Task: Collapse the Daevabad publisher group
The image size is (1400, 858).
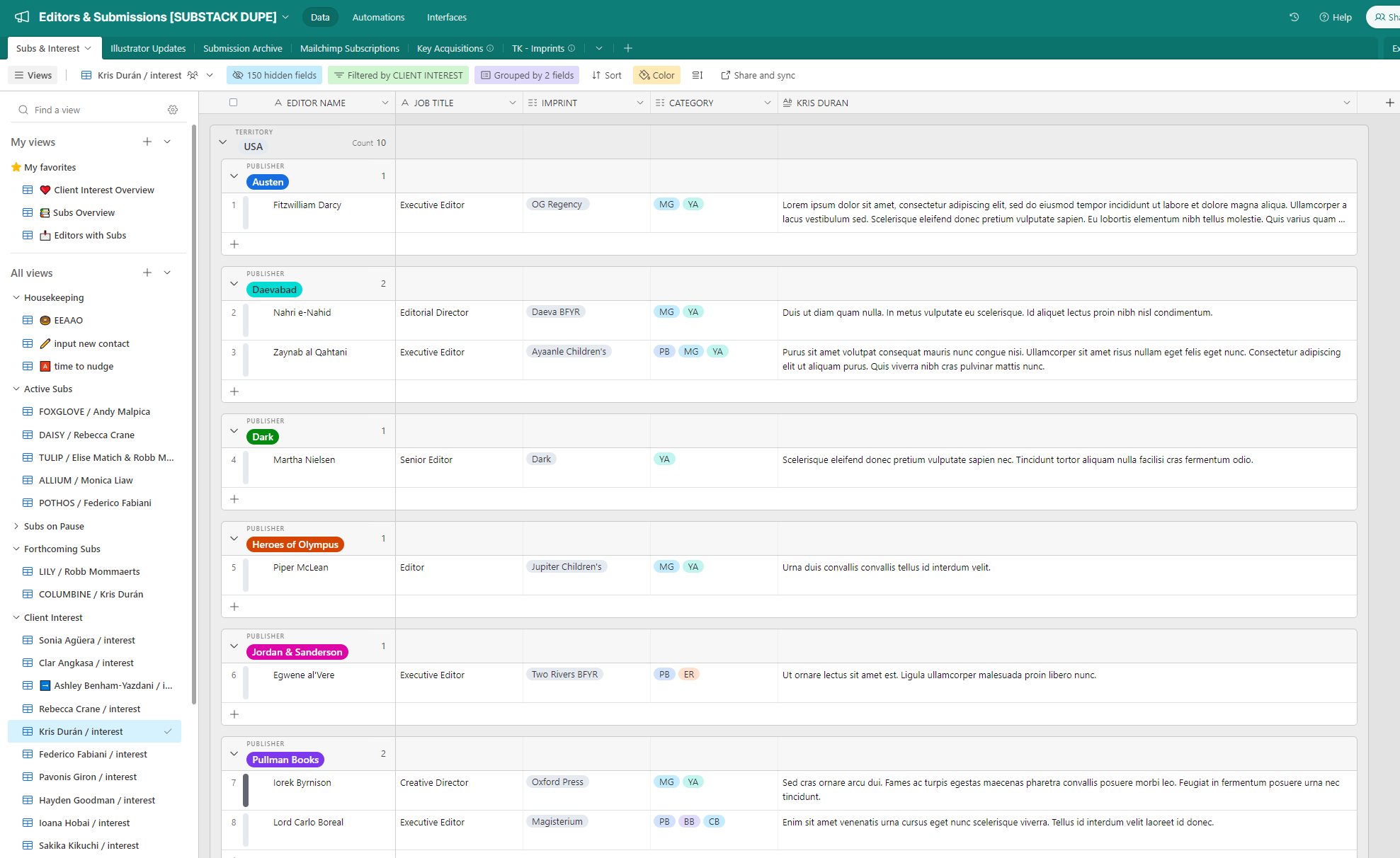Action: pyautogui.click(x=234, y=284)
